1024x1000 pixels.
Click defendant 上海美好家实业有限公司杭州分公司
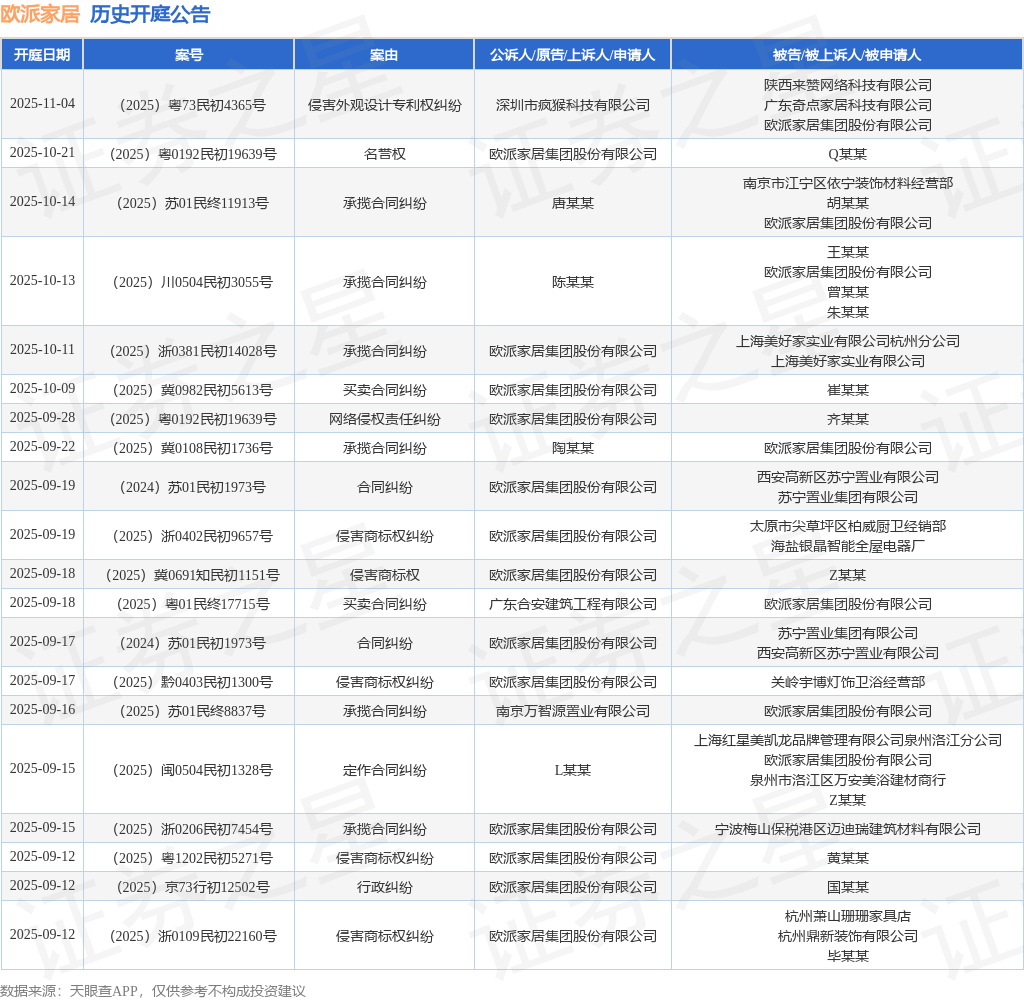(x=848, y=341)
